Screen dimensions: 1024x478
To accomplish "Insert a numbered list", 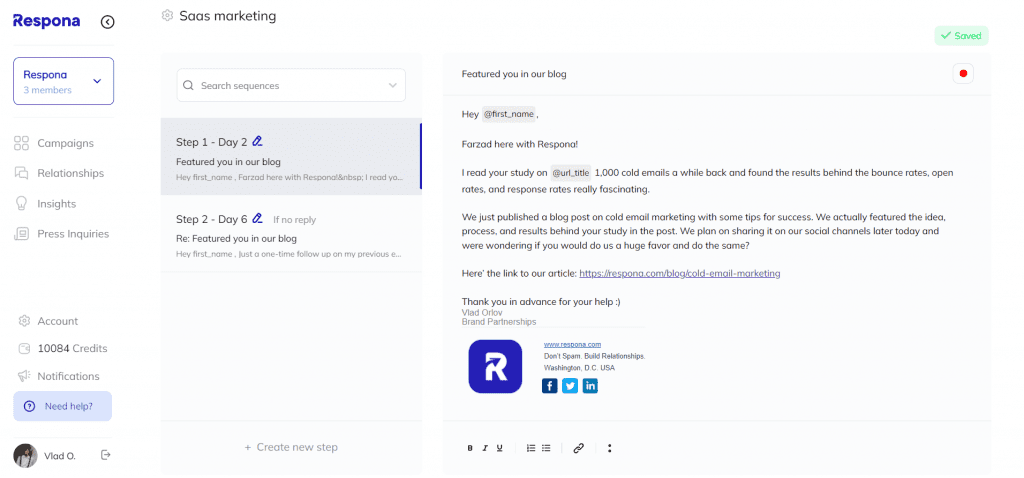I will [531, 448].
